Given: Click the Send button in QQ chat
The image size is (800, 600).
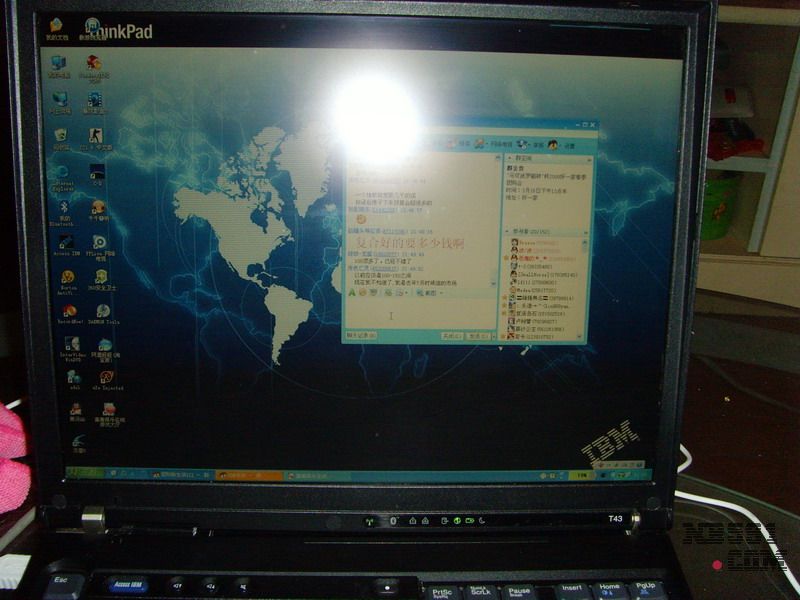Looking at the screenshot, I should point(476,336).
